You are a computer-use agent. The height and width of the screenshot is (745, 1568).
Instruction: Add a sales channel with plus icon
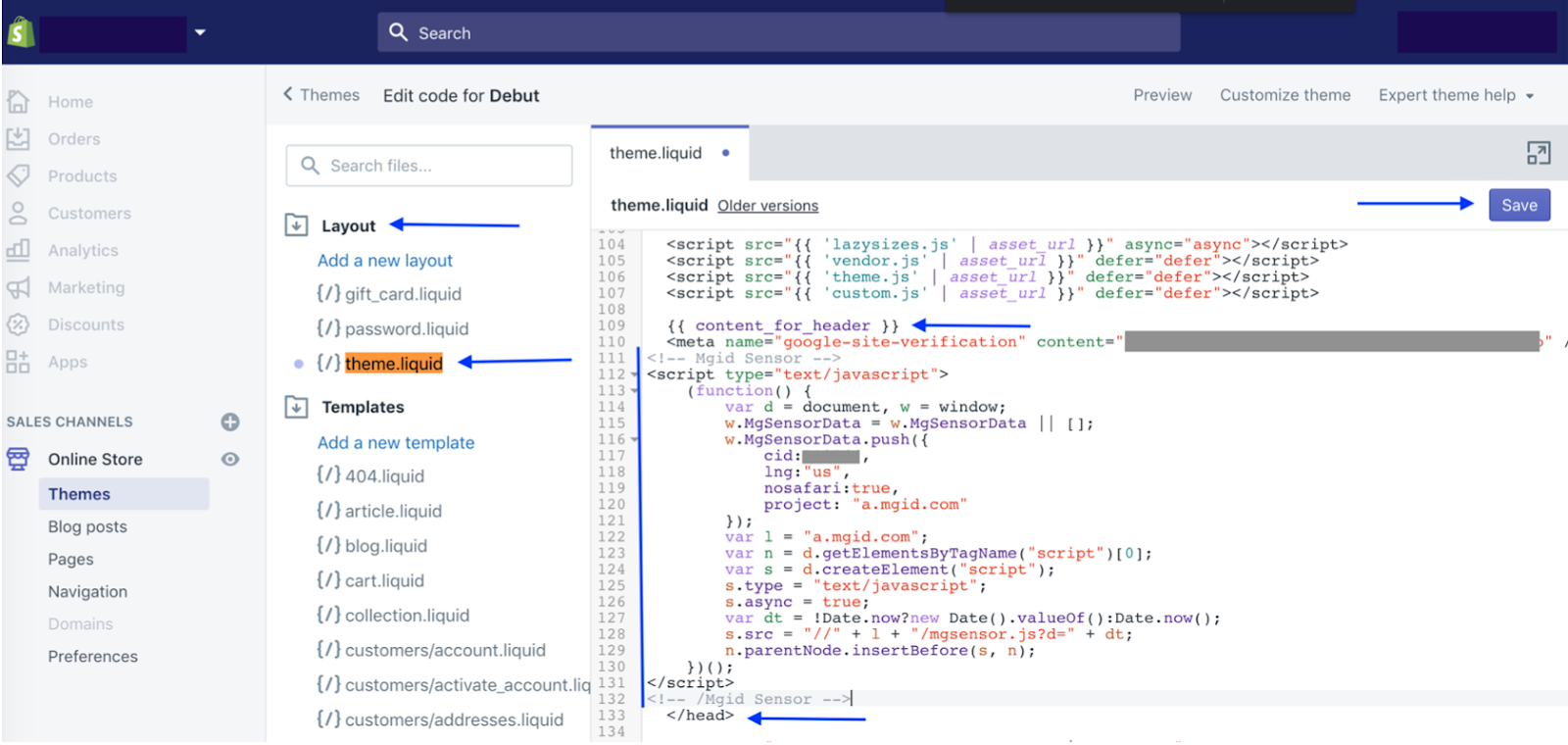coord(230,422)
